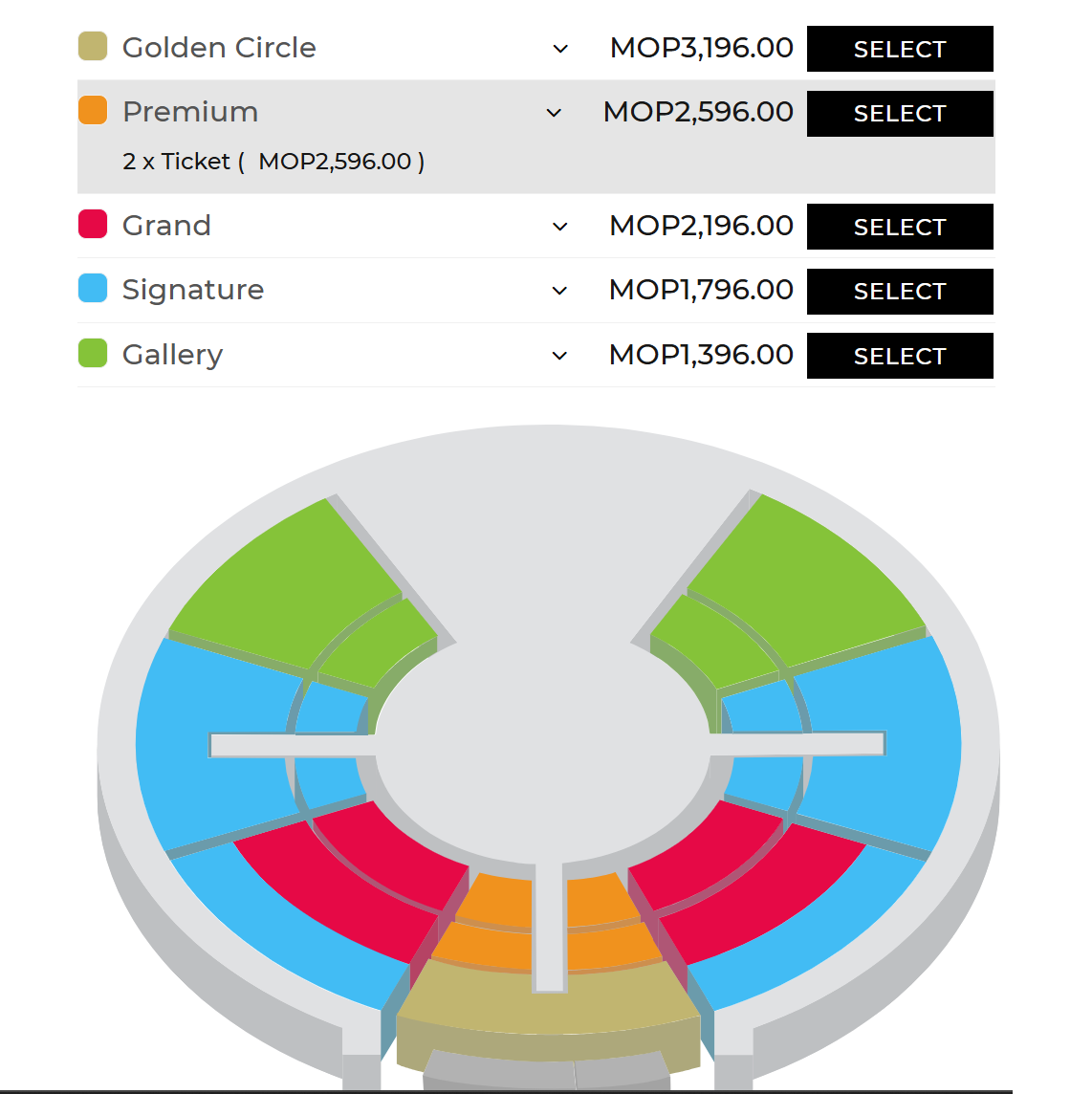
Task: Click the green Gallery color swatch
Action: 93,353
